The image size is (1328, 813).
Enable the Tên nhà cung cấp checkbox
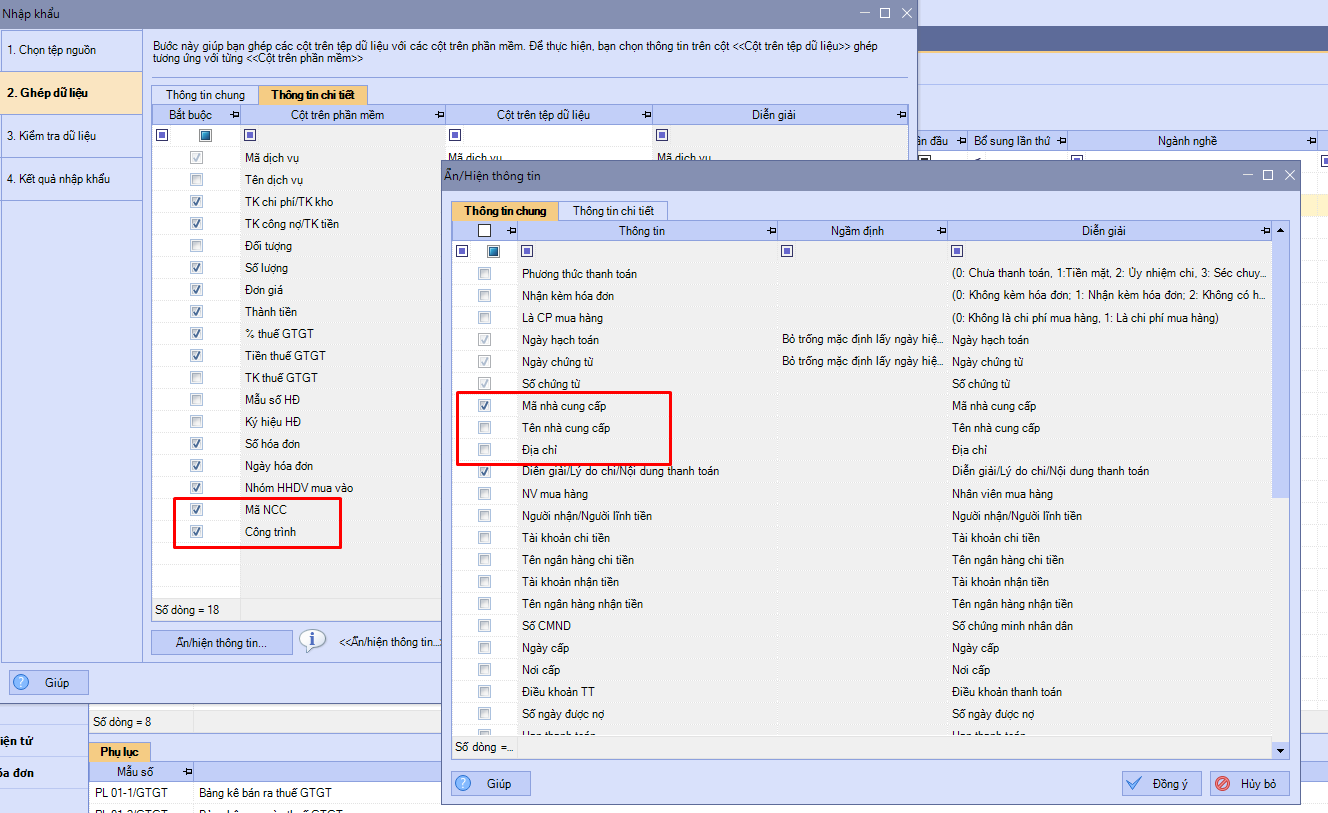485,428
